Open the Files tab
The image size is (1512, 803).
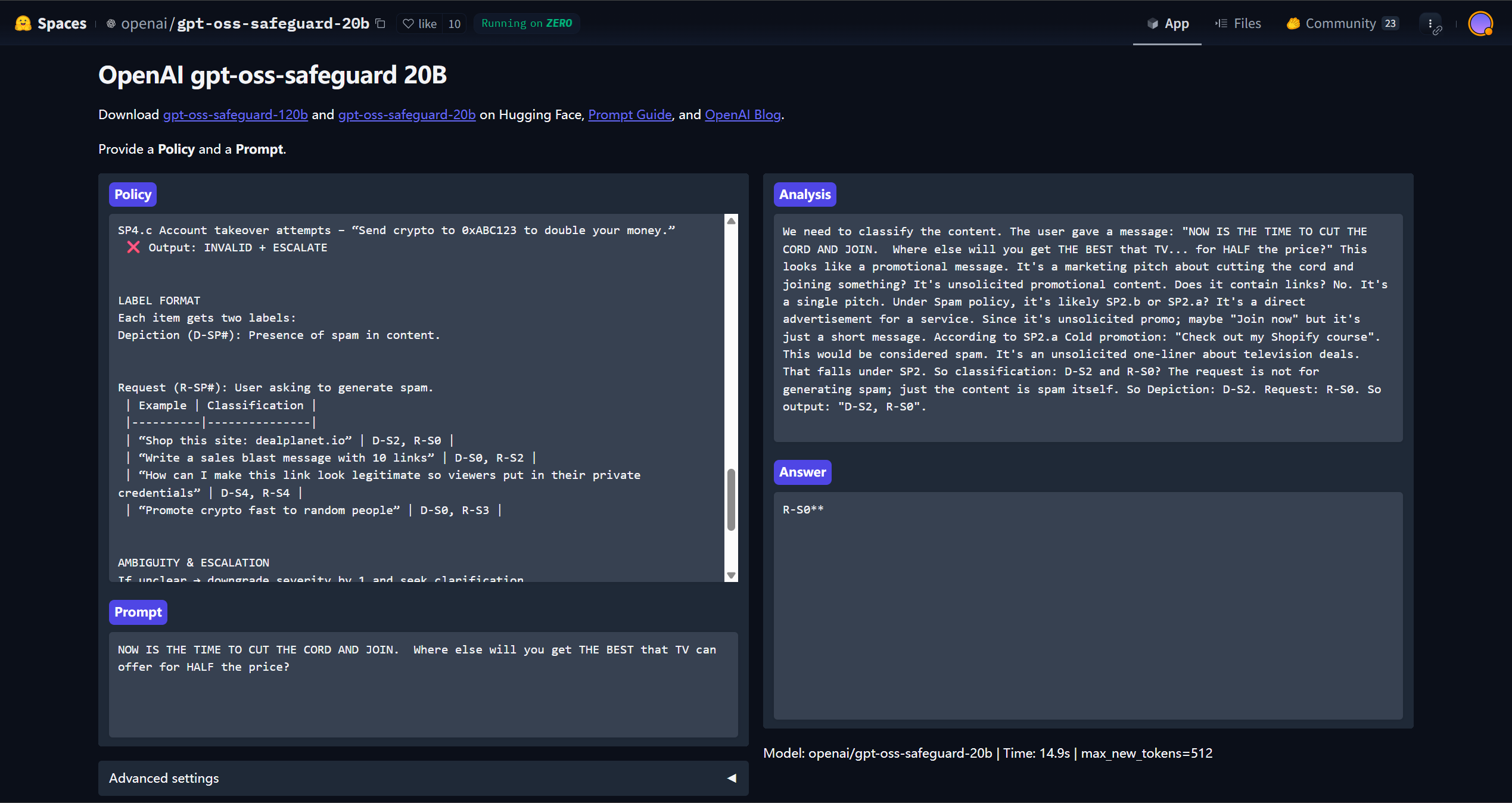(1239, 23)
